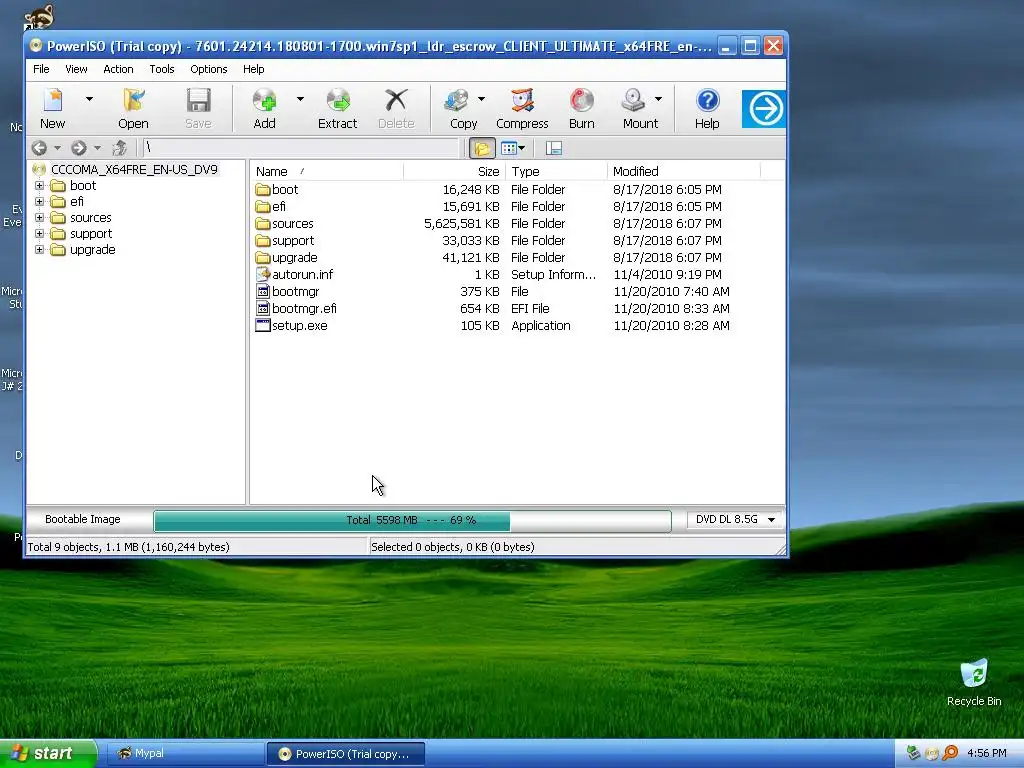The image size is (1024, 768).
Task: Sort by the Type column header
Action: (556, 172)
